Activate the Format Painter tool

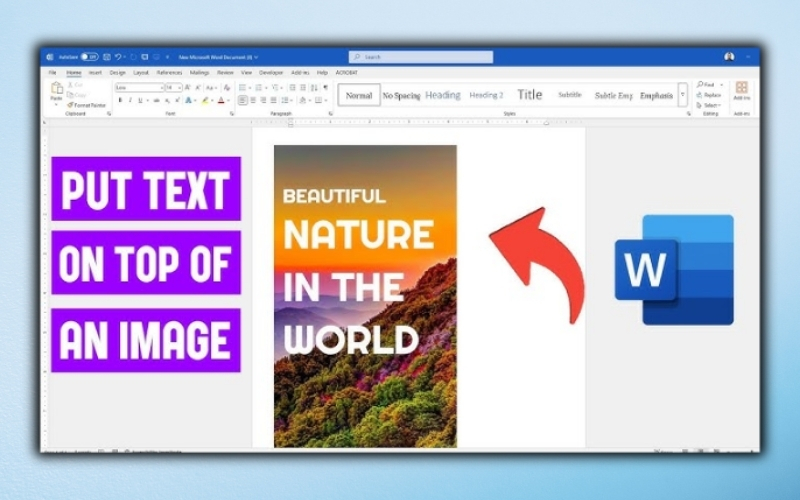pyautogui.click(x=86, y=105)
